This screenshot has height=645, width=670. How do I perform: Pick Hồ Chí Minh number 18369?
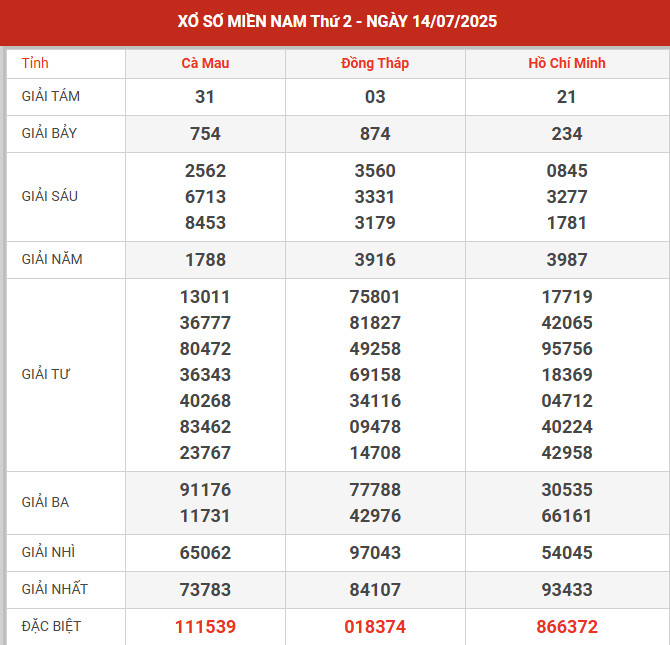[x=567, y=375]
